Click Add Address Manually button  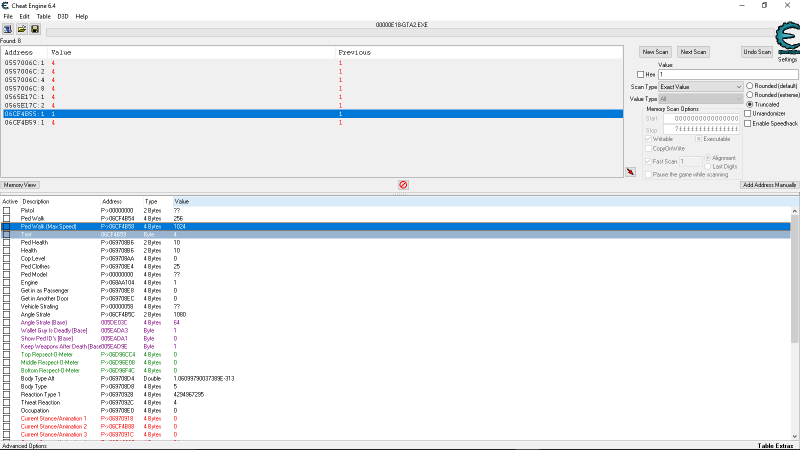[769, 185]
